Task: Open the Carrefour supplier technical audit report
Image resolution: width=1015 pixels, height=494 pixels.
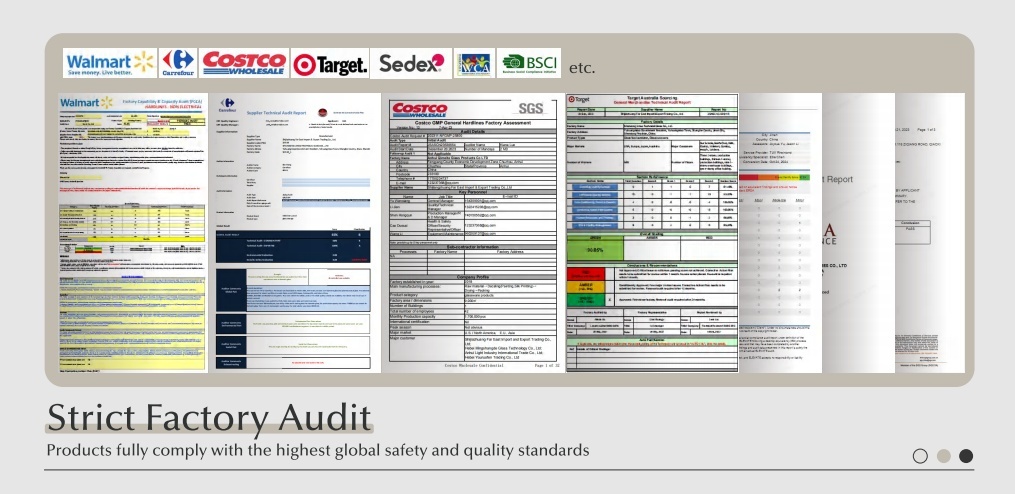Action: 295,233
